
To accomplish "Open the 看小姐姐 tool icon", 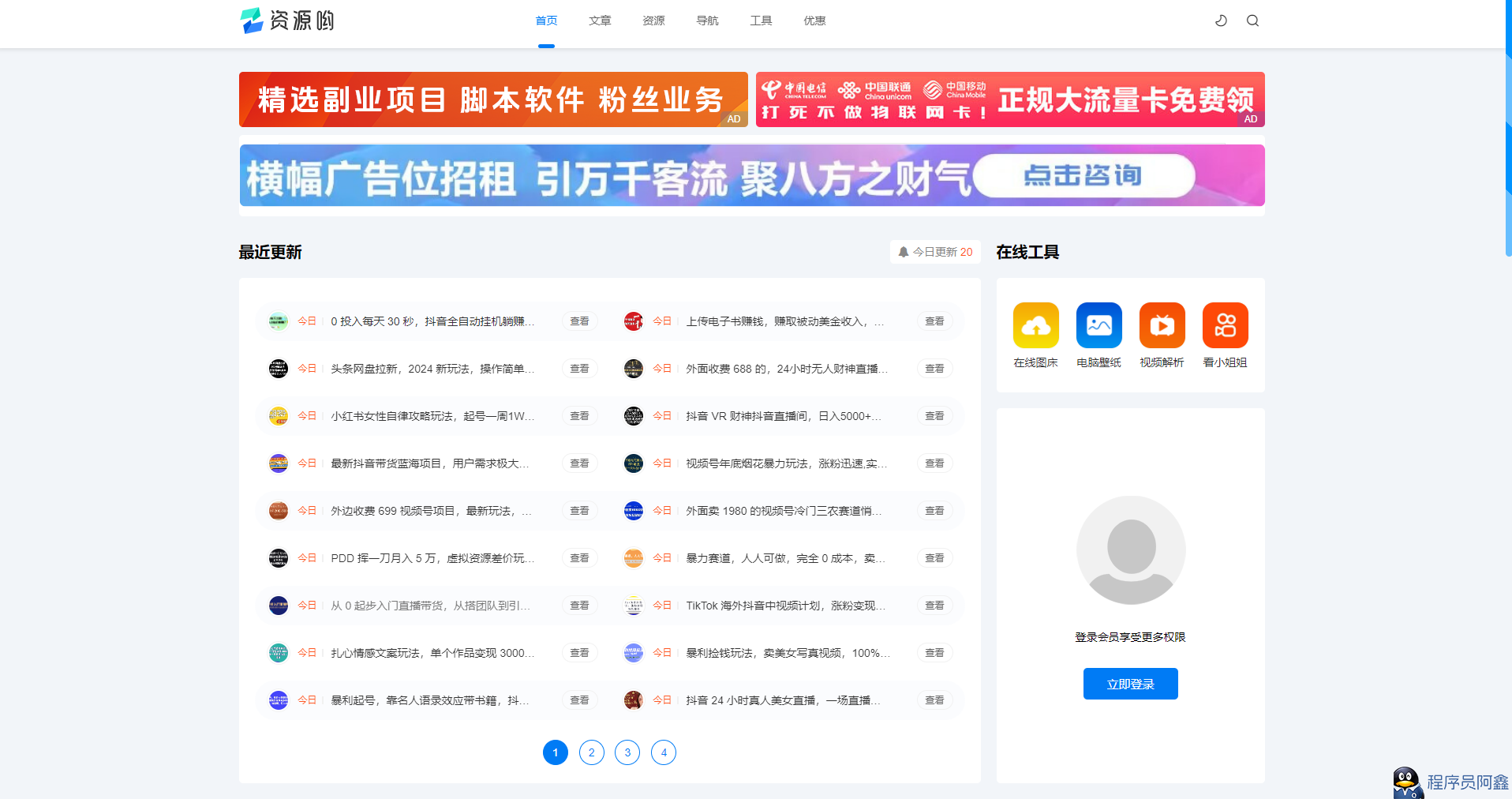I will [1225, 325].
